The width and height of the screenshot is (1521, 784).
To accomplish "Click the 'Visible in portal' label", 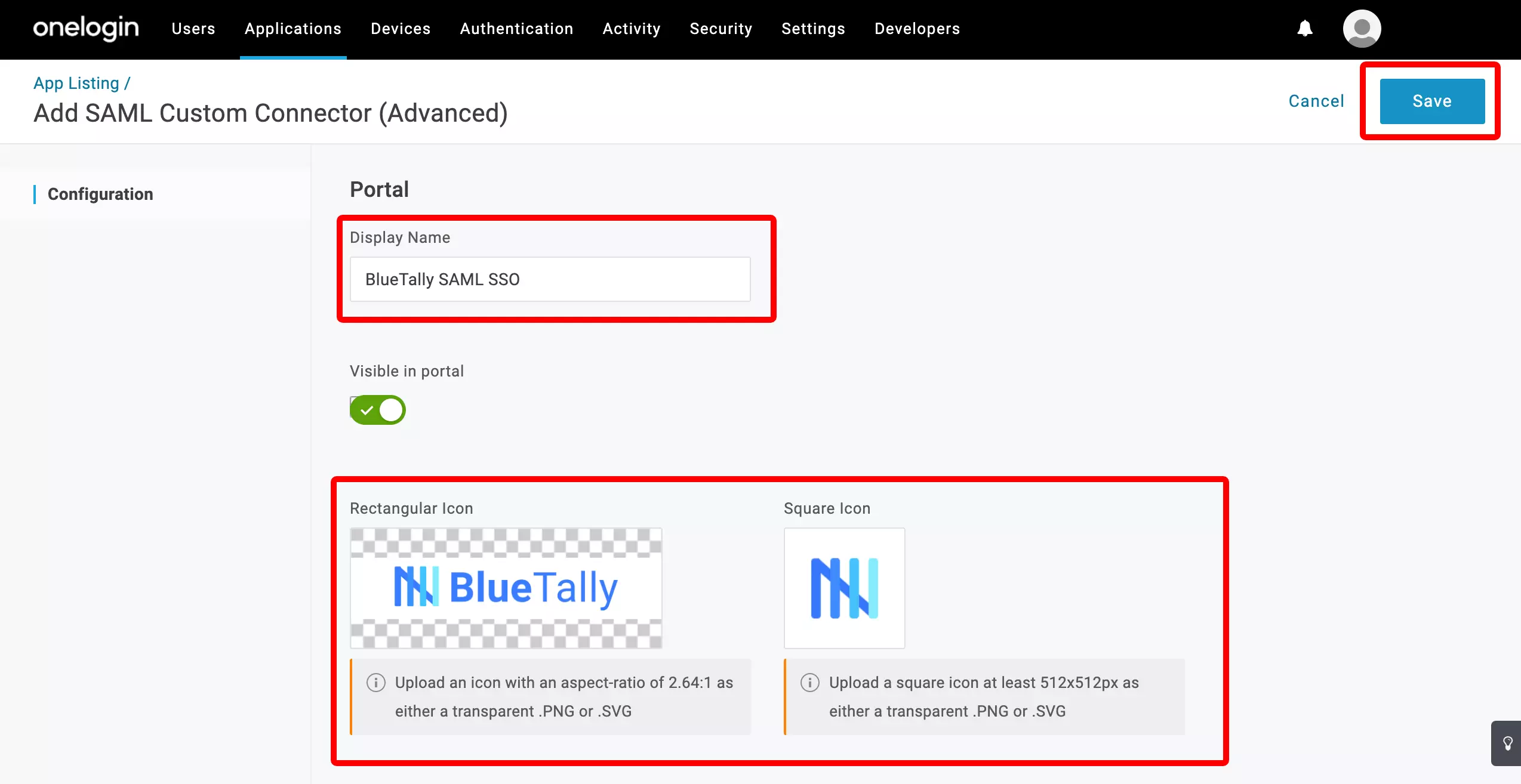I will (x=407, y=371).
